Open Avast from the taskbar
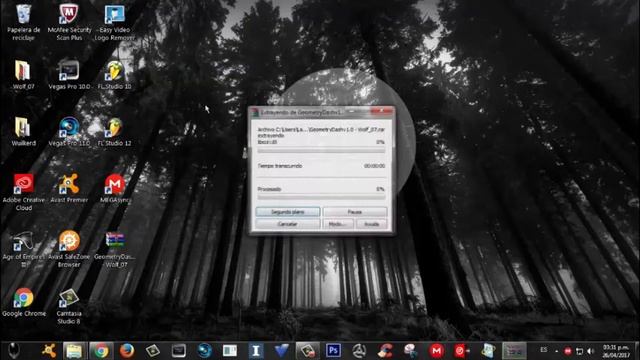Viewport: 640px width, 360px height. (x=49, y=351)
